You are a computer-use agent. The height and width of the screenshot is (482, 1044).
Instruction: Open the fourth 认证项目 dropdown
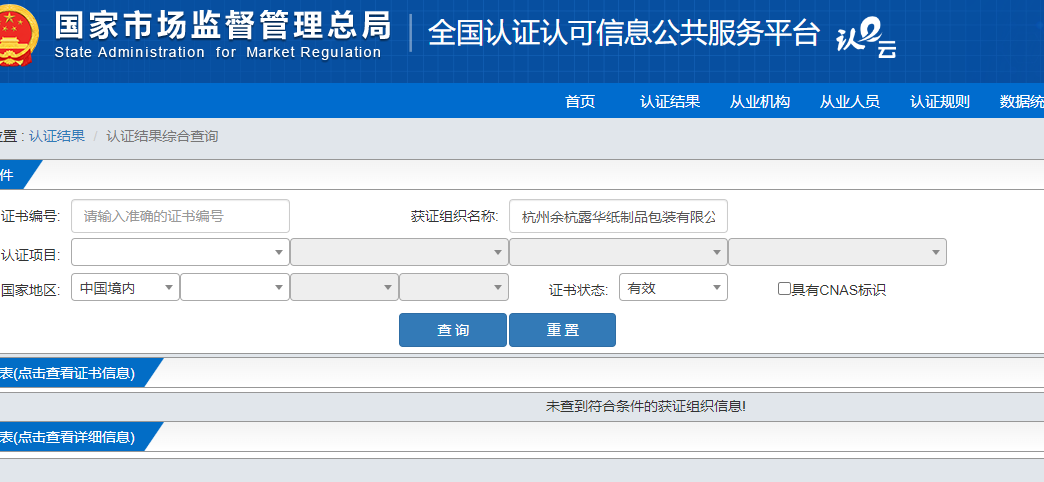838,252
